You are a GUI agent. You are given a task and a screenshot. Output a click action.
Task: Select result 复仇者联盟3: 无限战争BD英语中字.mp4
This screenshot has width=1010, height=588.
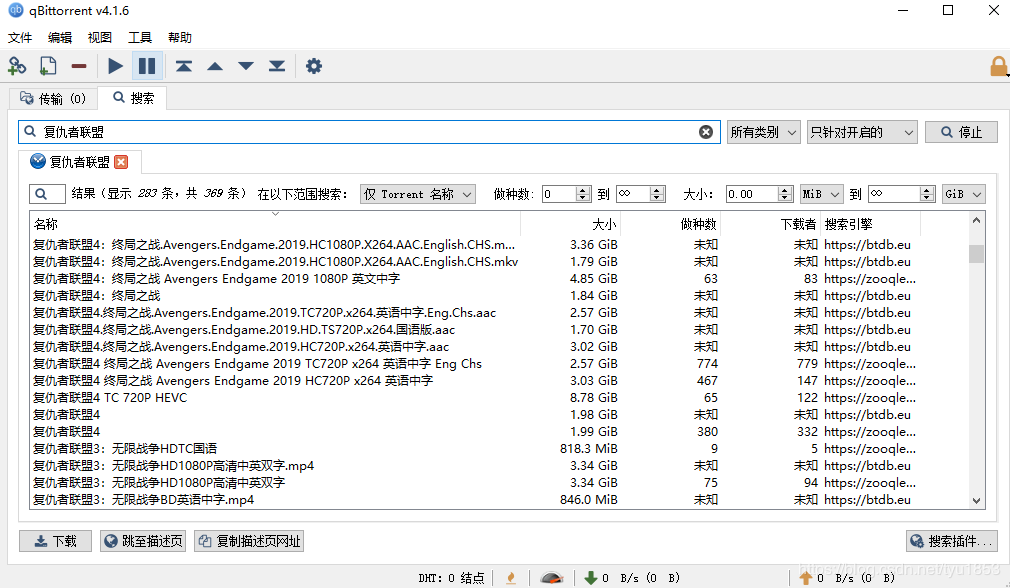[x=143, y=500]
